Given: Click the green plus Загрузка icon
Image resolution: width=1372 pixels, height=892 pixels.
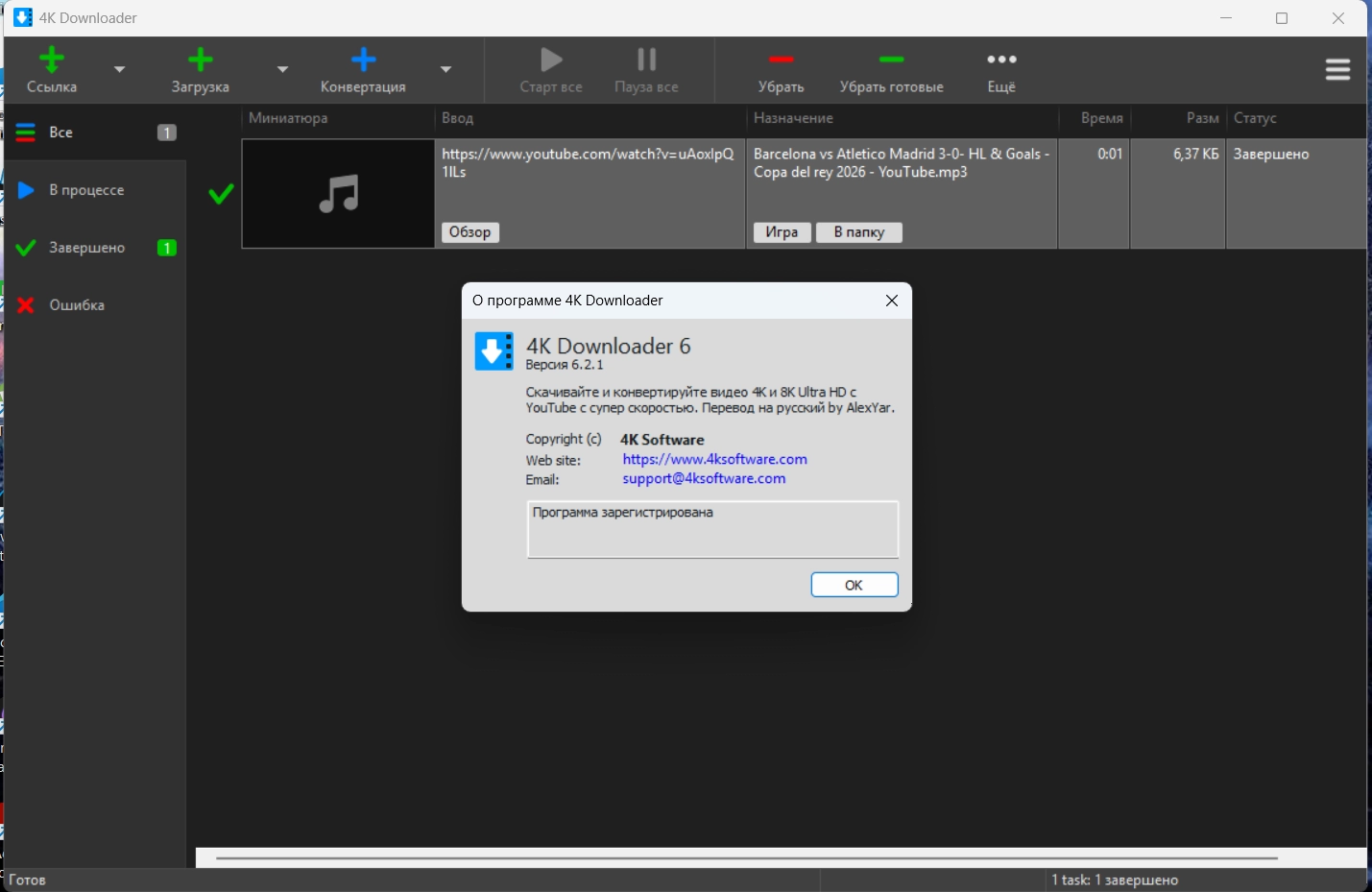Looking at the screenshot, I should 200,60.
